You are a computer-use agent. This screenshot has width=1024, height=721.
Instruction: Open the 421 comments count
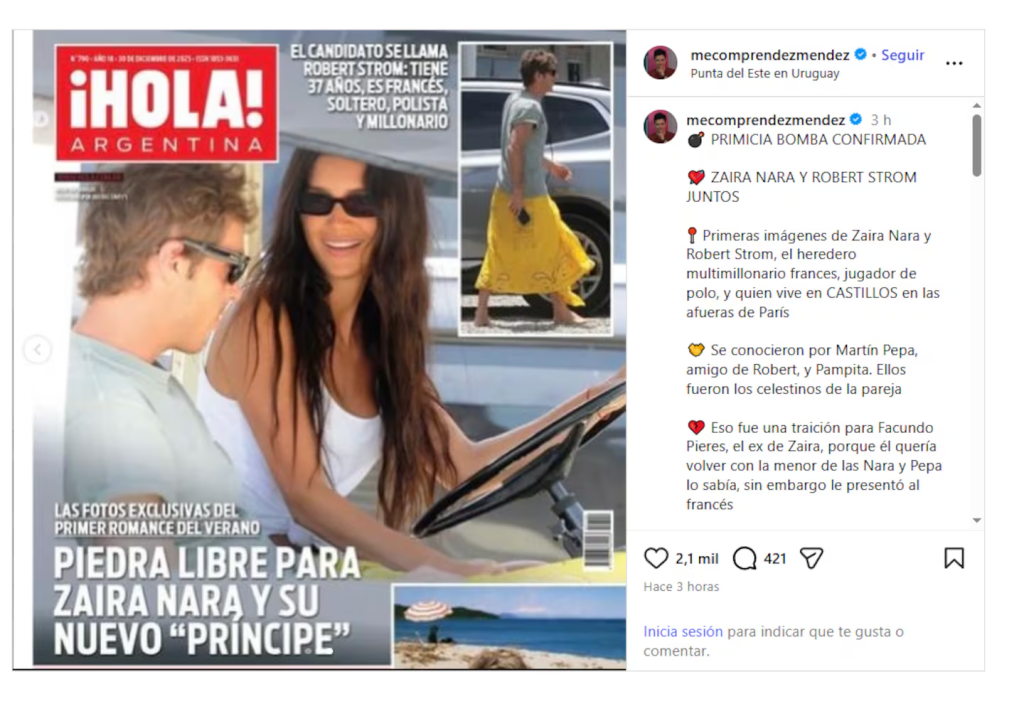775,559
